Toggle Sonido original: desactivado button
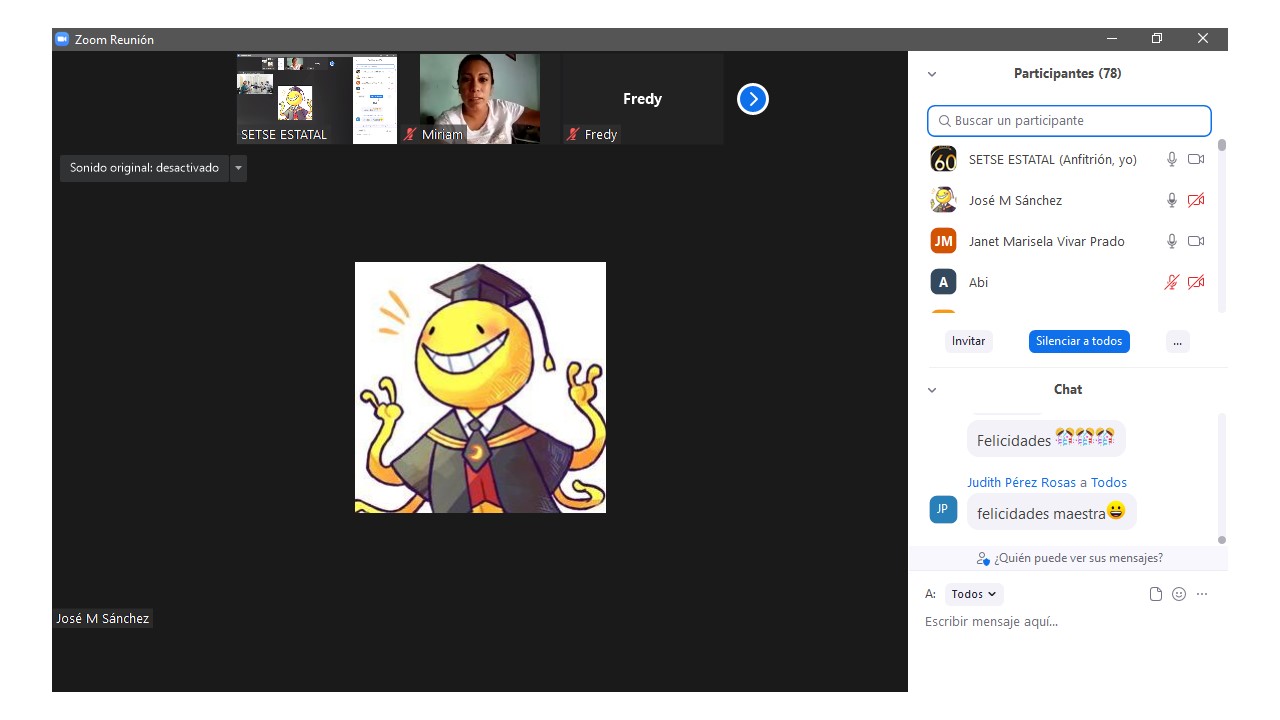 click(144, 168)
